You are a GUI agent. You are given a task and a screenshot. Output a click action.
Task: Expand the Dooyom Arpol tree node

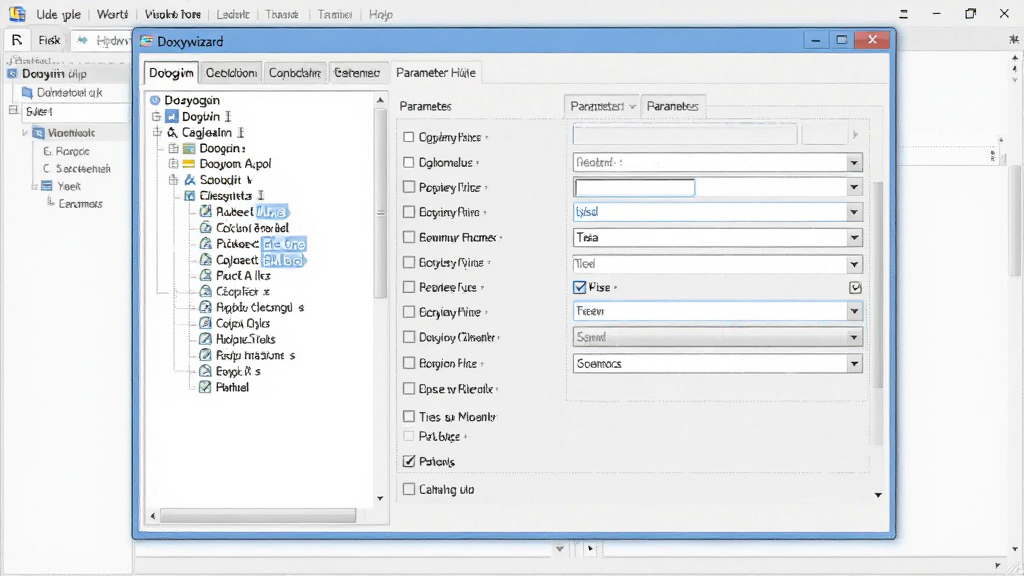173,164
